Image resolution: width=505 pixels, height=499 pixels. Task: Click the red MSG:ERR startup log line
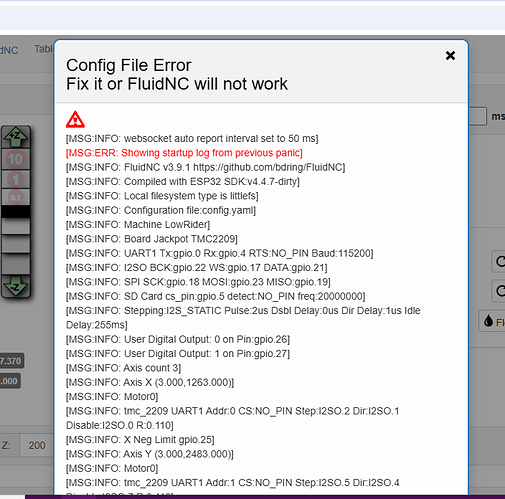pyautogui.click(x=184, y=153)
